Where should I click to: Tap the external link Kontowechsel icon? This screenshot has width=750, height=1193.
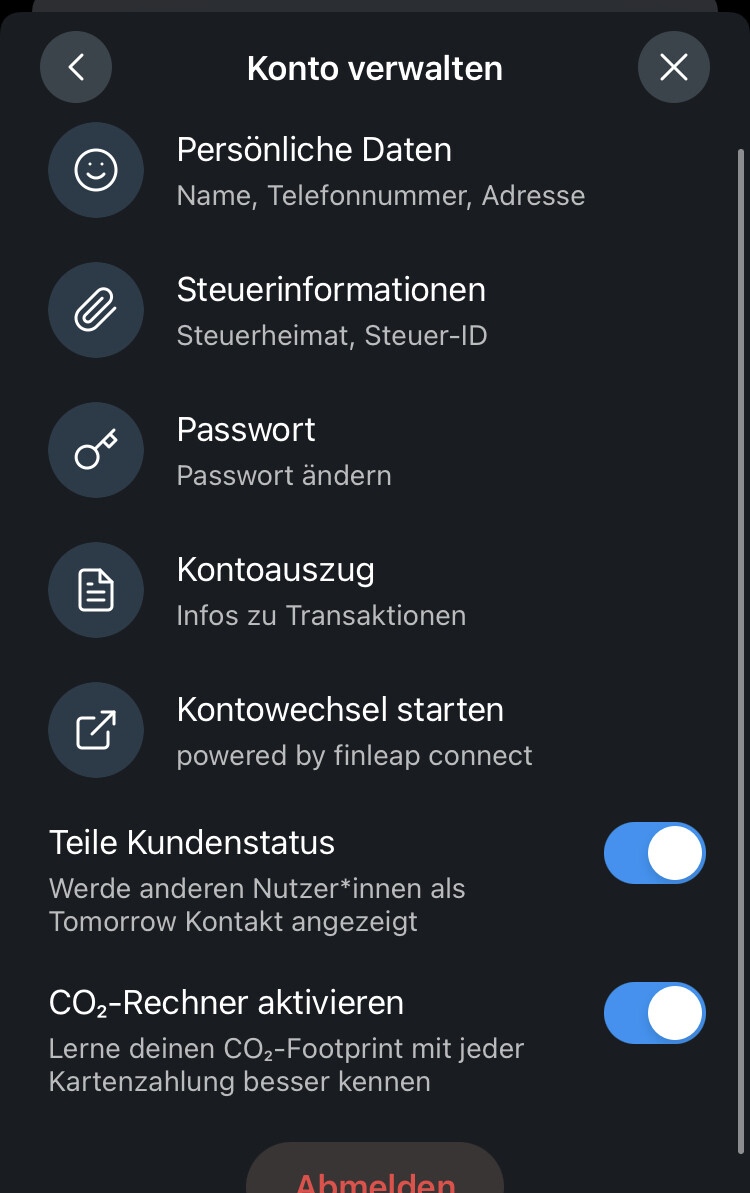coord(96,730)
